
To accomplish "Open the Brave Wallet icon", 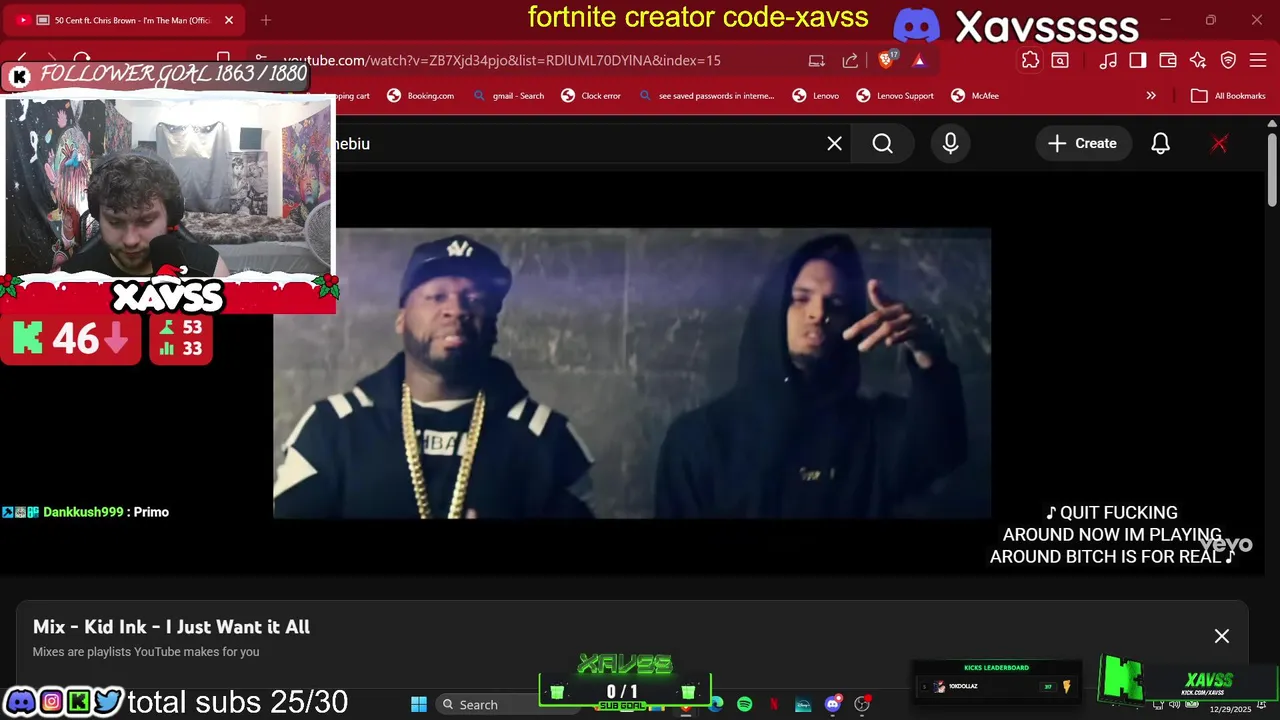I will [1168, 60].
